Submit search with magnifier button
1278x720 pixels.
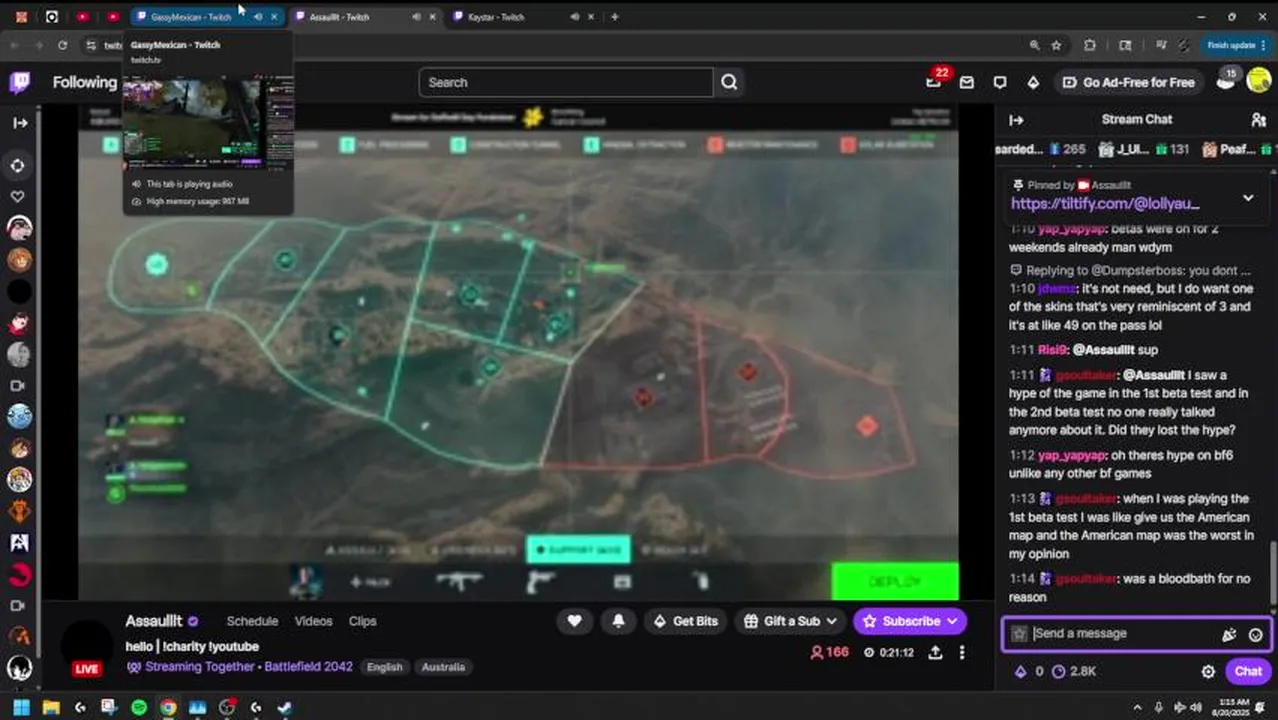point(729,82)
